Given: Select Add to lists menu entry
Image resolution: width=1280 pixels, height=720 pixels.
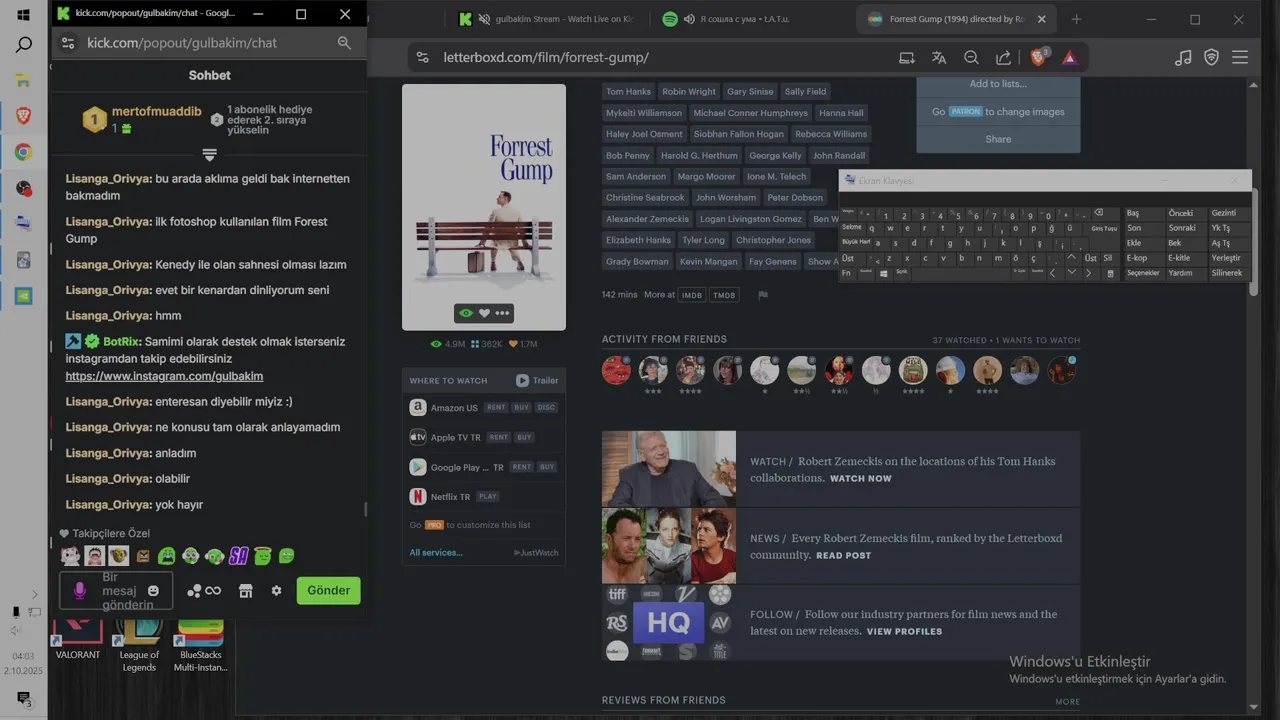Looking at the screenshot, I should pyautogui.click(x=998, y=84).
